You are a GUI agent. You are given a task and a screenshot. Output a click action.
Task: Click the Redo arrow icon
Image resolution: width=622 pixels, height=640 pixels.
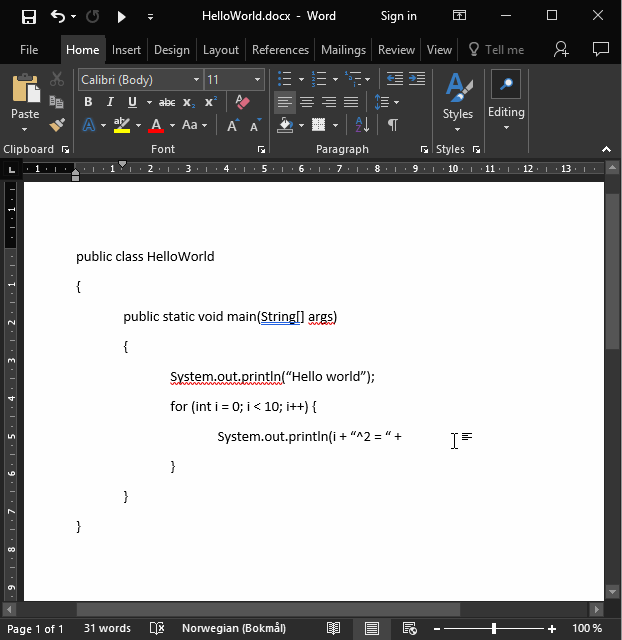(x=93, y=16)
